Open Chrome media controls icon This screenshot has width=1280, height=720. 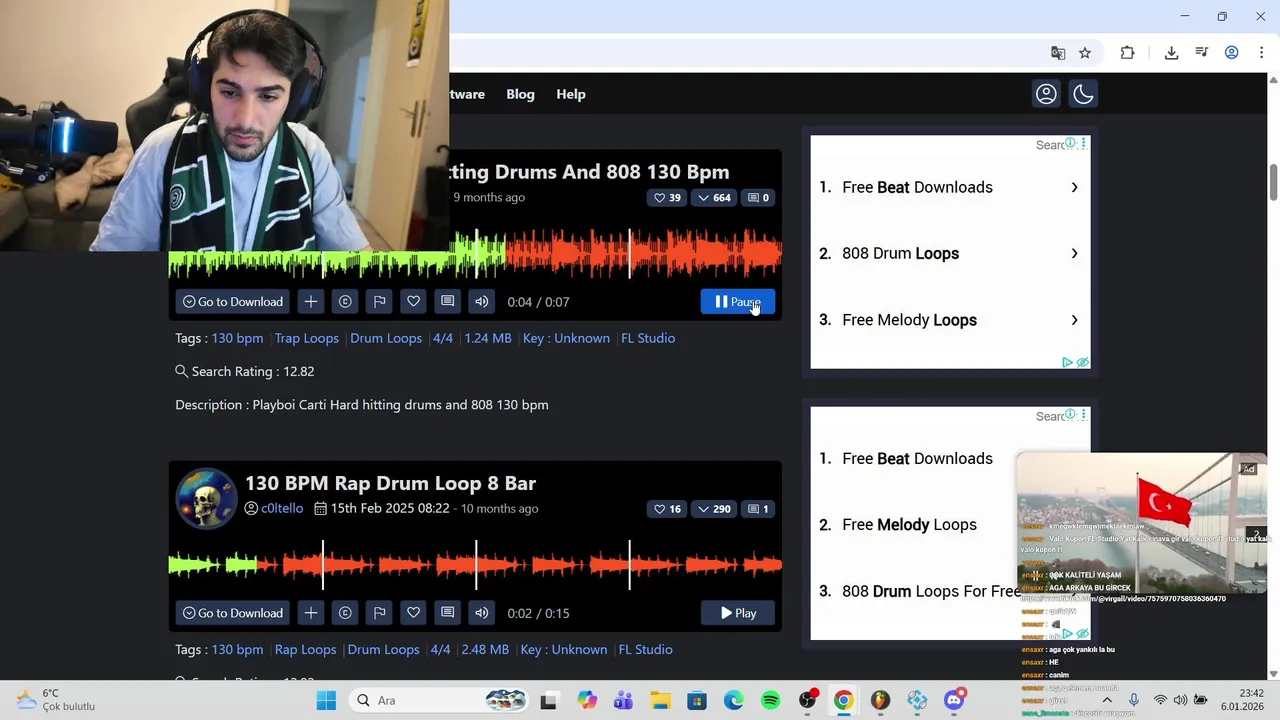pos(1202,53)
